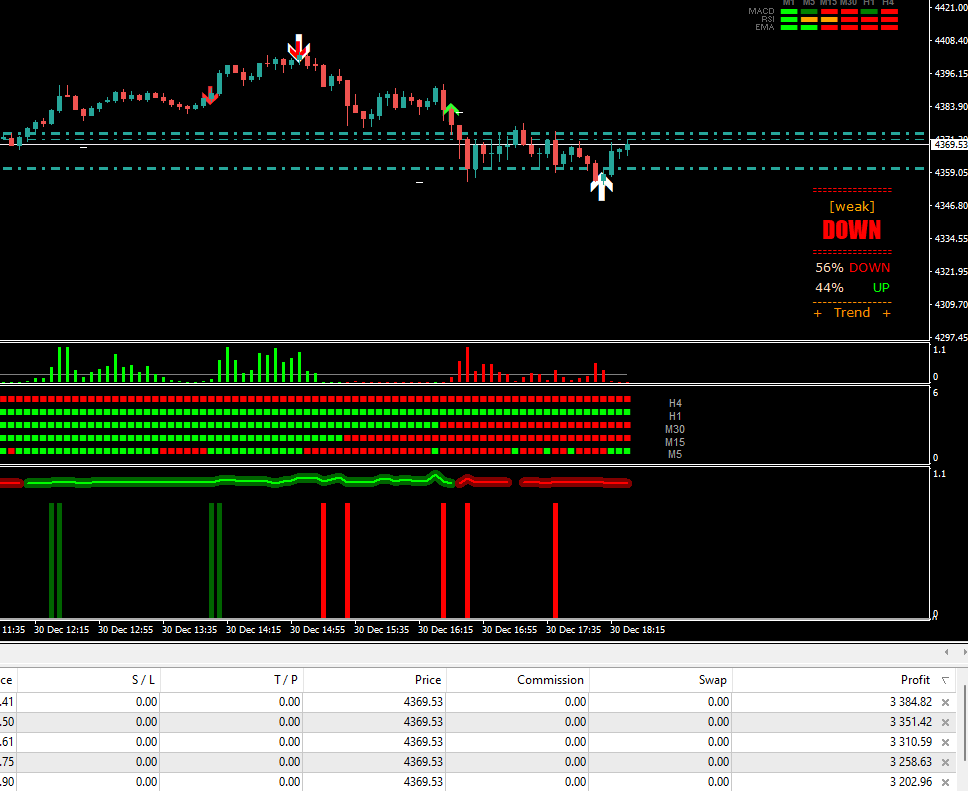
Task: Close the position with 3 202.96 profit
Action: 945,782
